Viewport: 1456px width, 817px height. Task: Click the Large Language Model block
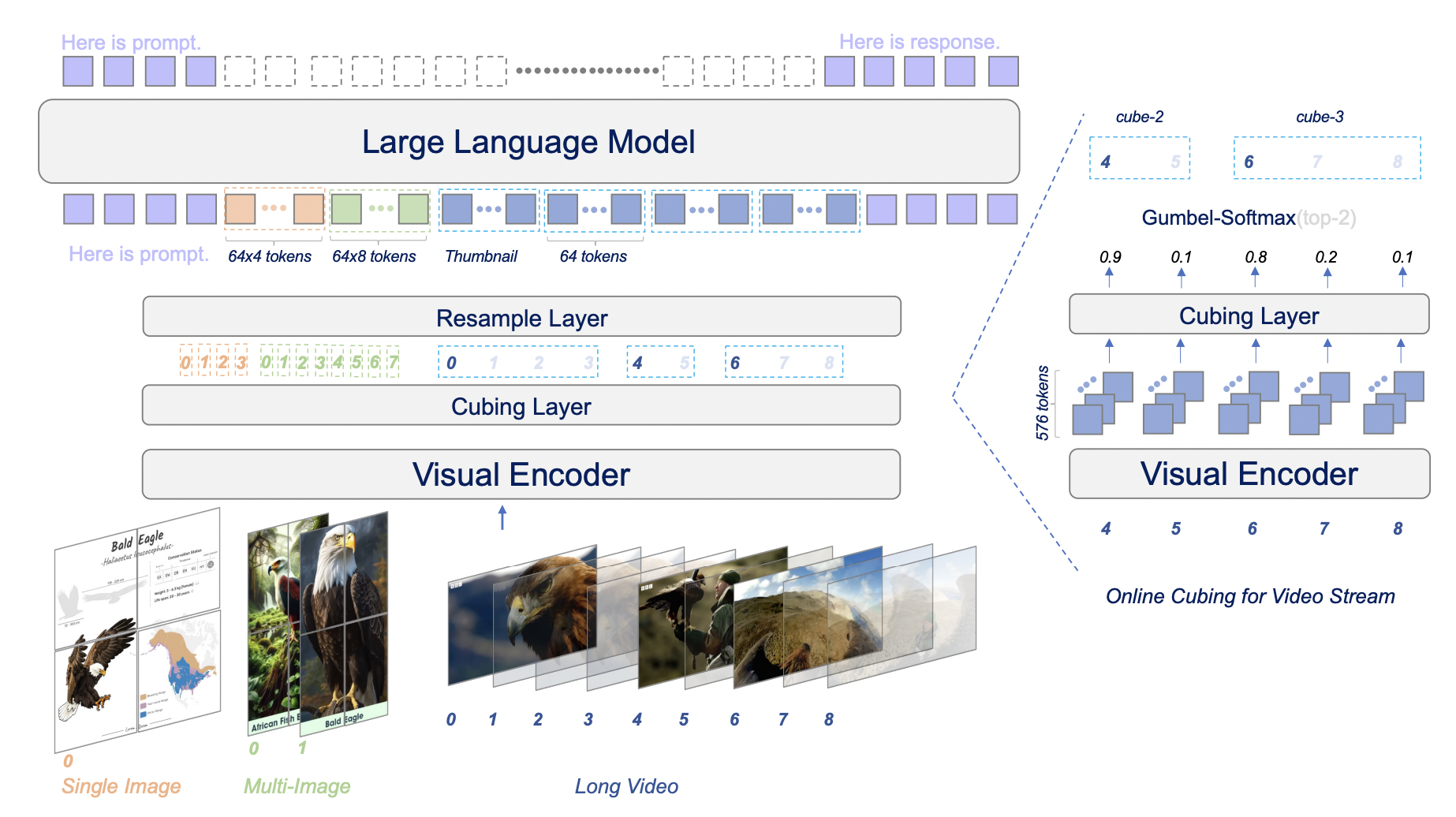(x=528, y=142)
